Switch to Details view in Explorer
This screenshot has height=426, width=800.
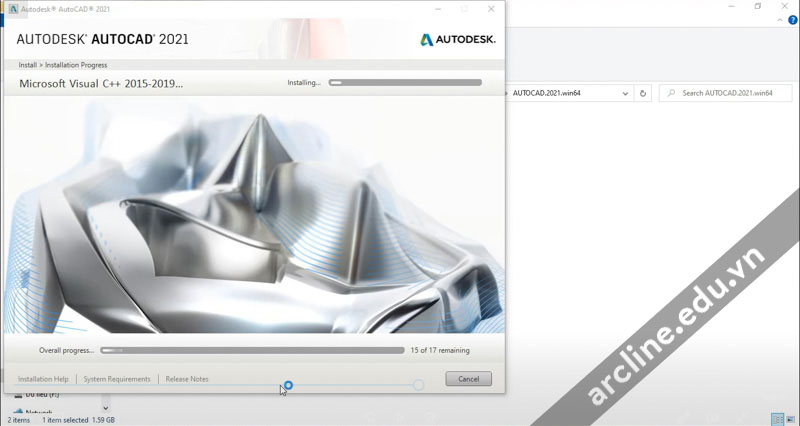[x=776, y=419]
